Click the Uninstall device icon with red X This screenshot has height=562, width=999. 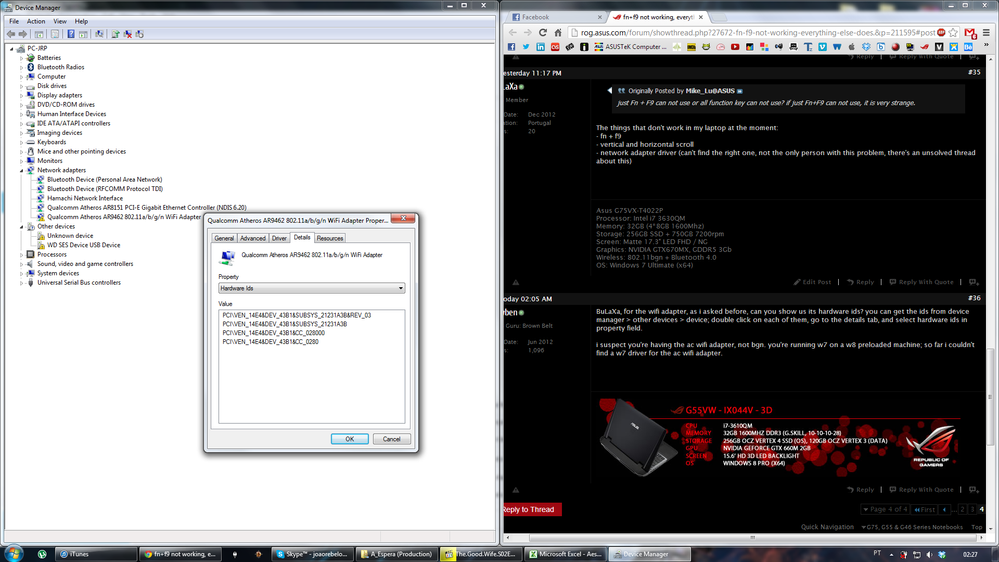pos(127,34)
